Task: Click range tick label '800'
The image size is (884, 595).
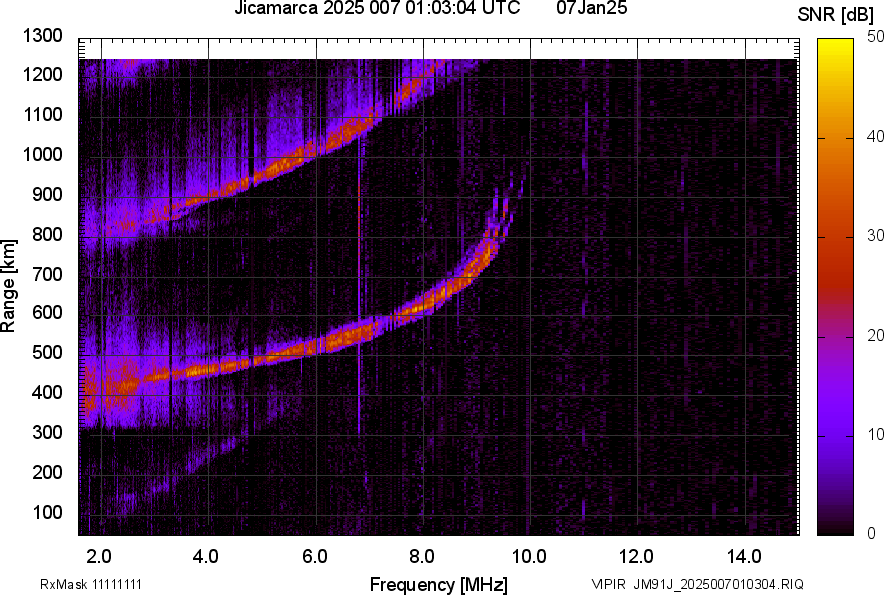Action: click(47, 234)
